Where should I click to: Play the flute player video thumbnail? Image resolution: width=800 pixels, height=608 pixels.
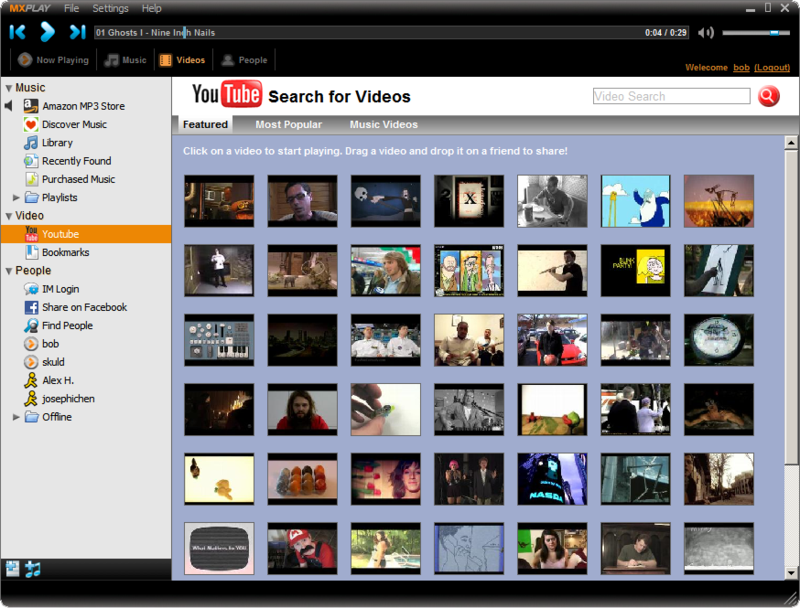point(552,270)
